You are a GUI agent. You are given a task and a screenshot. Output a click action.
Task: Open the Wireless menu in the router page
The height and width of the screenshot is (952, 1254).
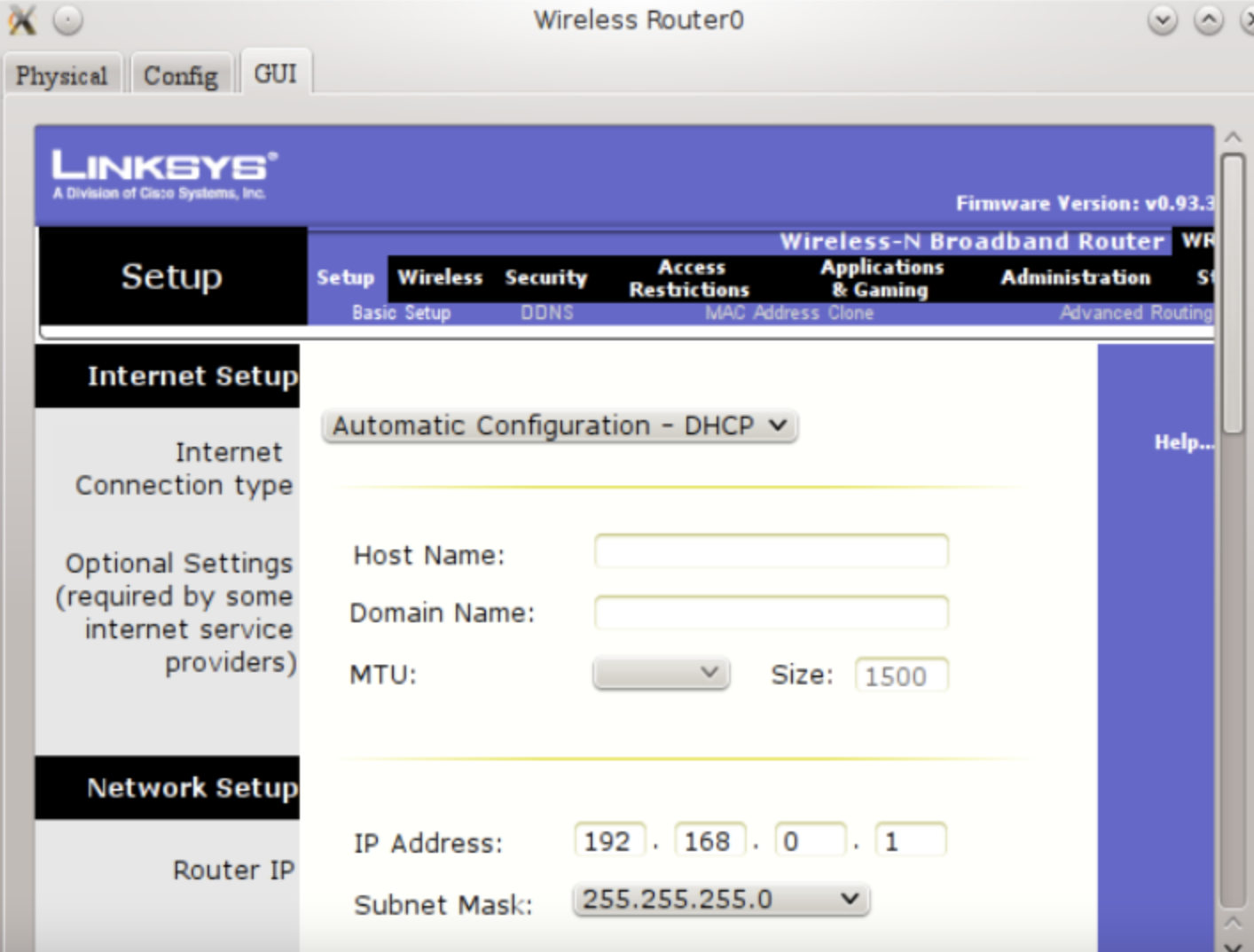(x=440, y=277)
